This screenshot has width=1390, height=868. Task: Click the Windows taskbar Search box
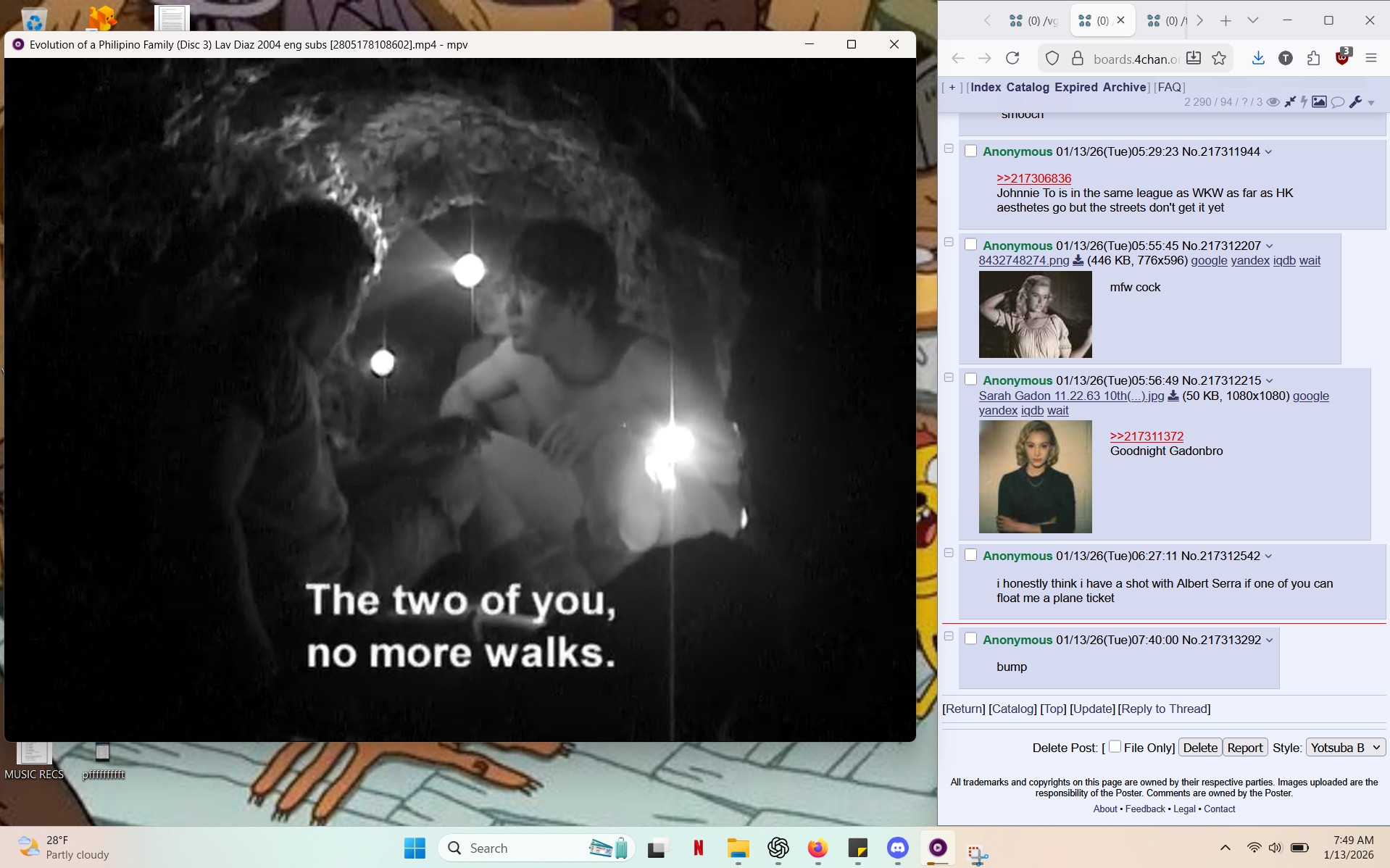536,848
